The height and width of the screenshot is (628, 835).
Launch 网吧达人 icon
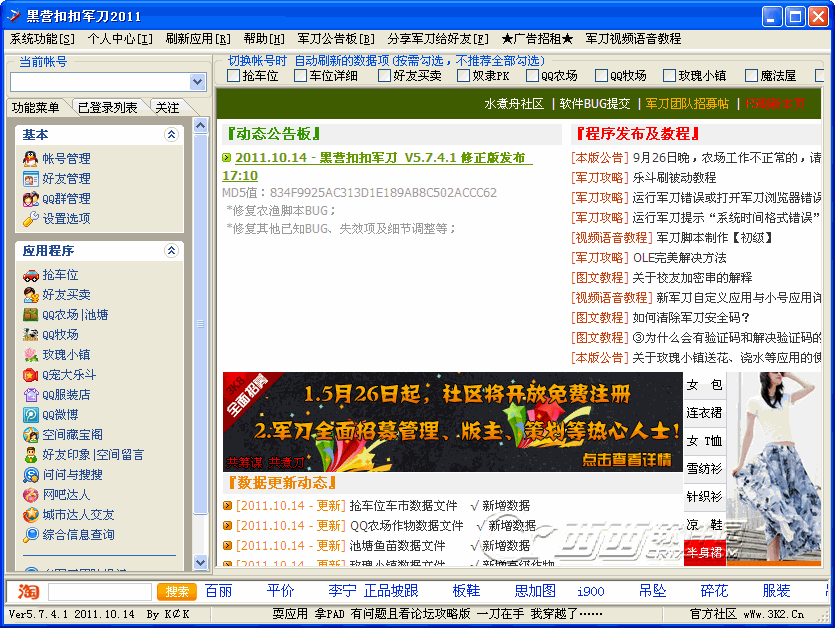30,494
